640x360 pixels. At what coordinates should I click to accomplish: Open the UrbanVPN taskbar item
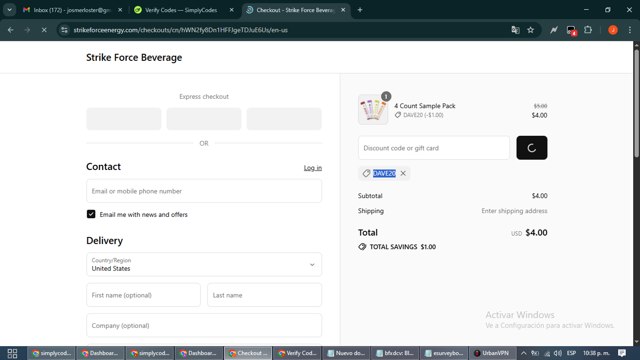click(493, 353)
